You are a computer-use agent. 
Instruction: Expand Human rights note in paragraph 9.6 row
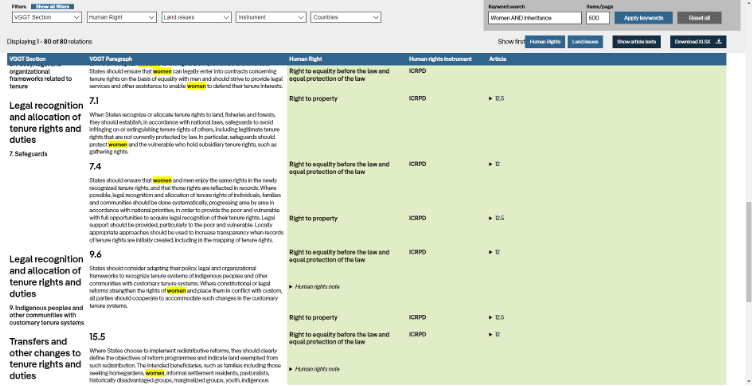(x=314, y=287)
